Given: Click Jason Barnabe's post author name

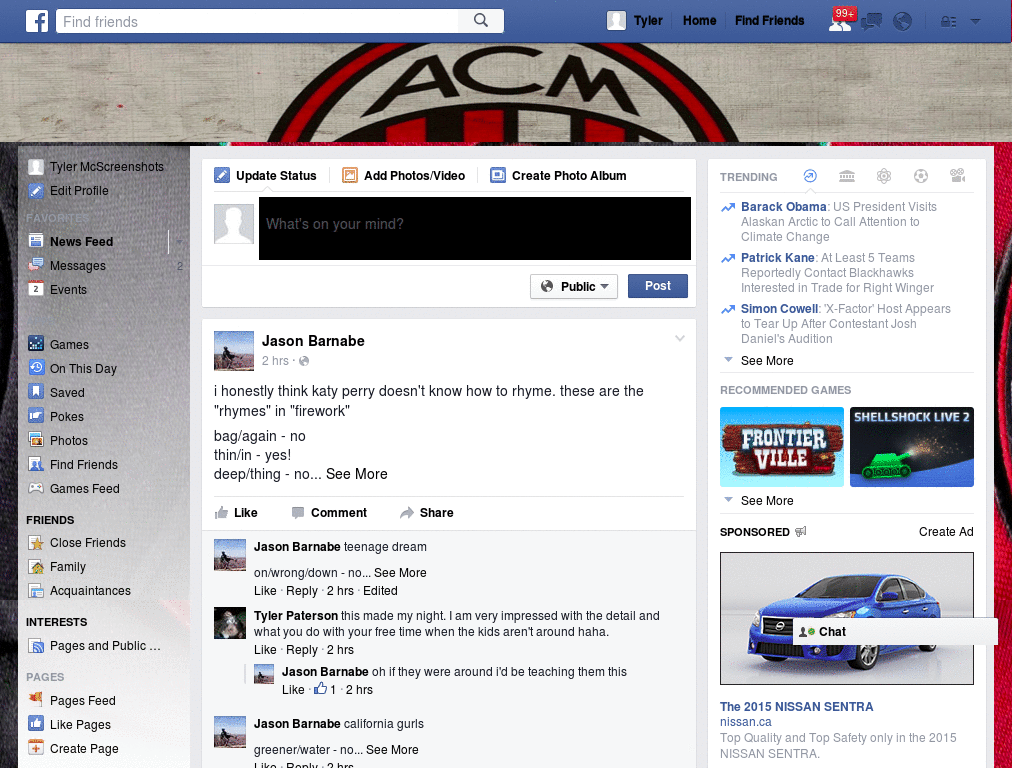Looking at the screenshot, I should pyautogui.click(x=313, y=341).
